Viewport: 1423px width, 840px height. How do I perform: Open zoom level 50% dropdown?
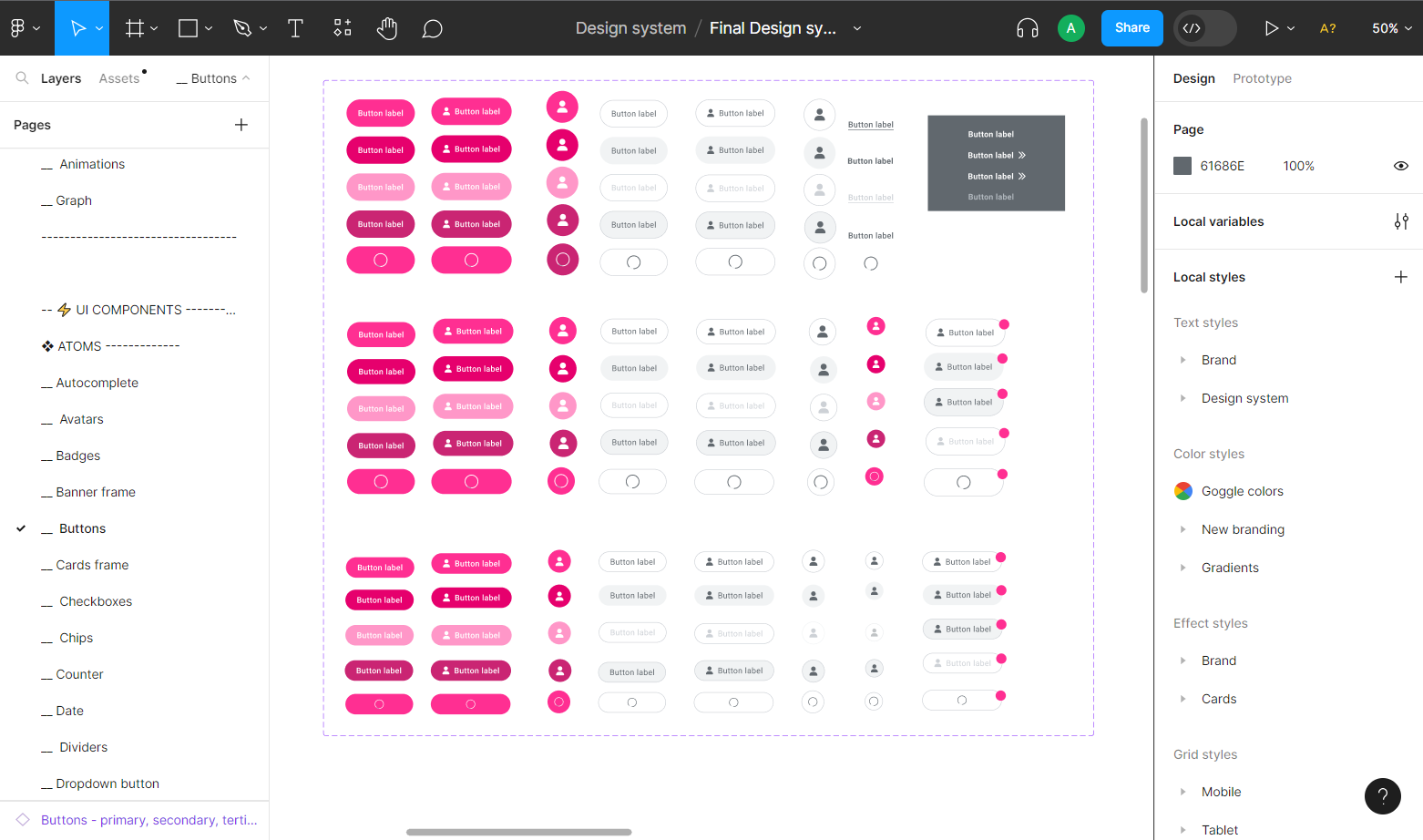(x=1392, y=28)
